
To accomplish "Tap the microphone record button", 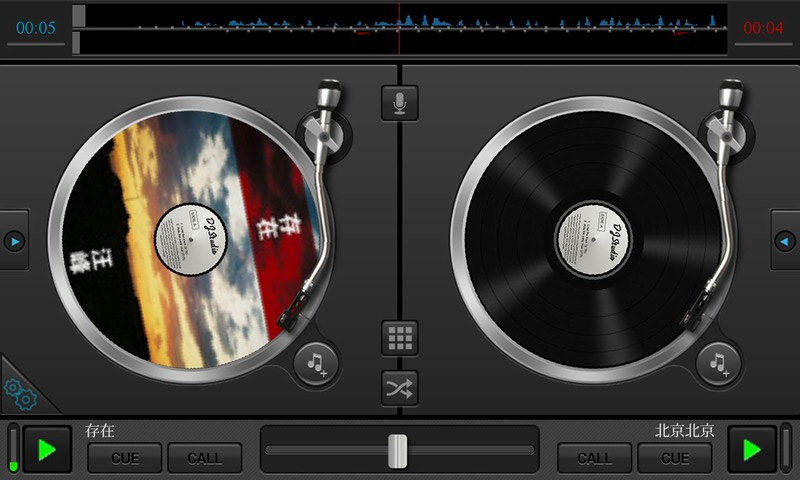I will (x=399, y=104).
